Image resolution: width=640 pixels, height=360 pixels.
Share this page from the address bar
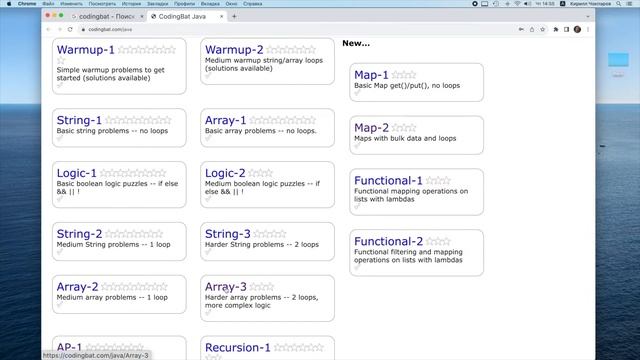pos(532,29)
